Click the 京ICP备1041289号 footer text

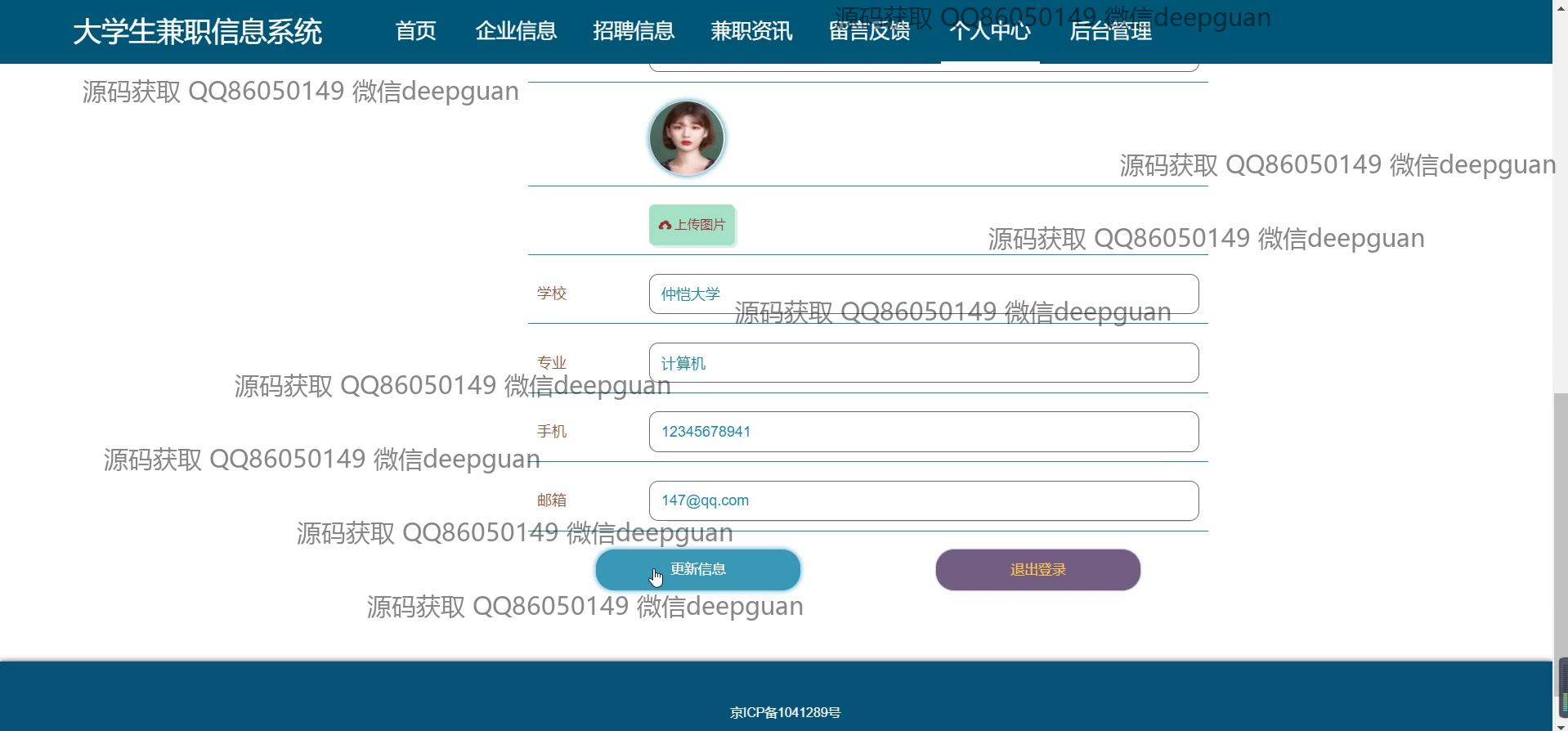click(x=785, y=713)
